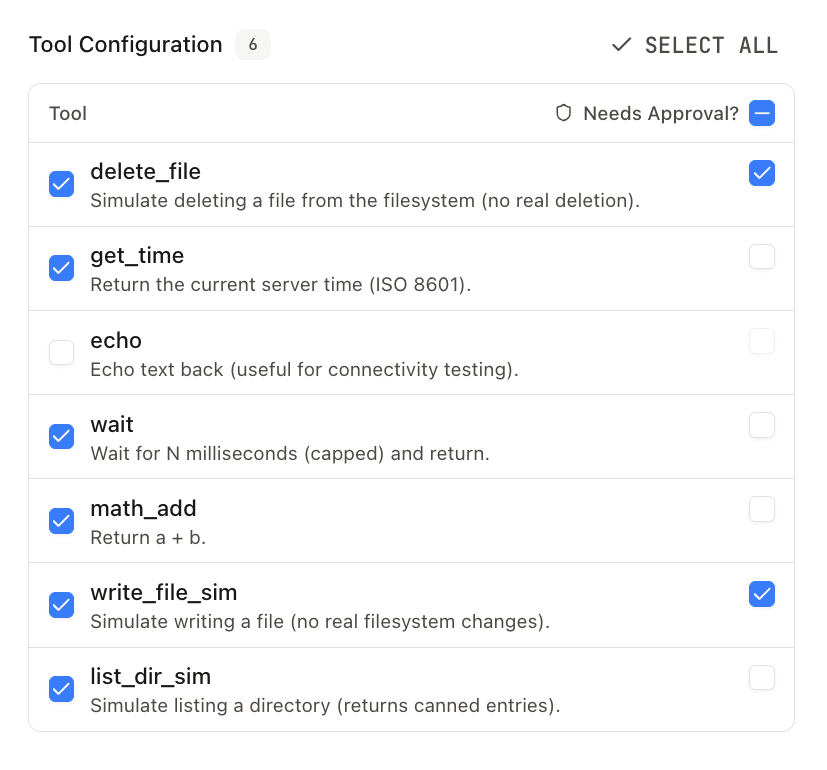Require approval for math_add tool

coord(762,509)
